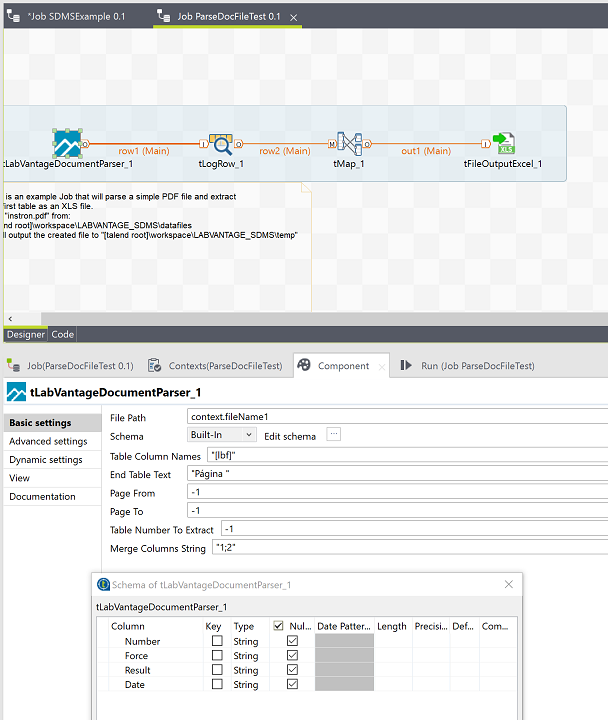Click the designer canvas left scroll arrow
The image size is (608, 720).
coord(10,319)
